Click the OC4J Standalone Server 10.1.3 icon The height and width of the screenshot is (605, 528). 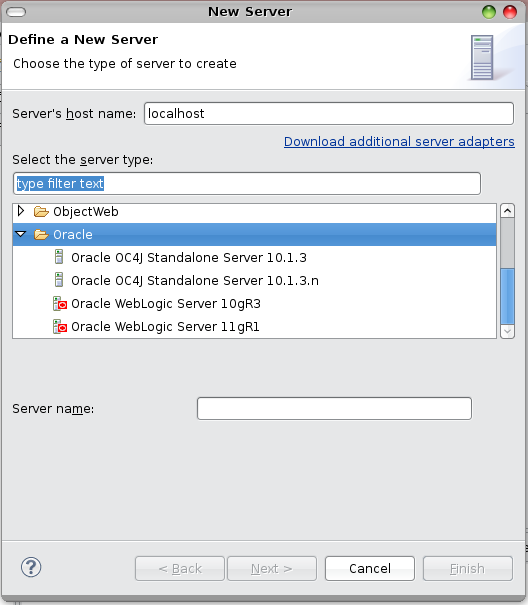tap(59, 257)
